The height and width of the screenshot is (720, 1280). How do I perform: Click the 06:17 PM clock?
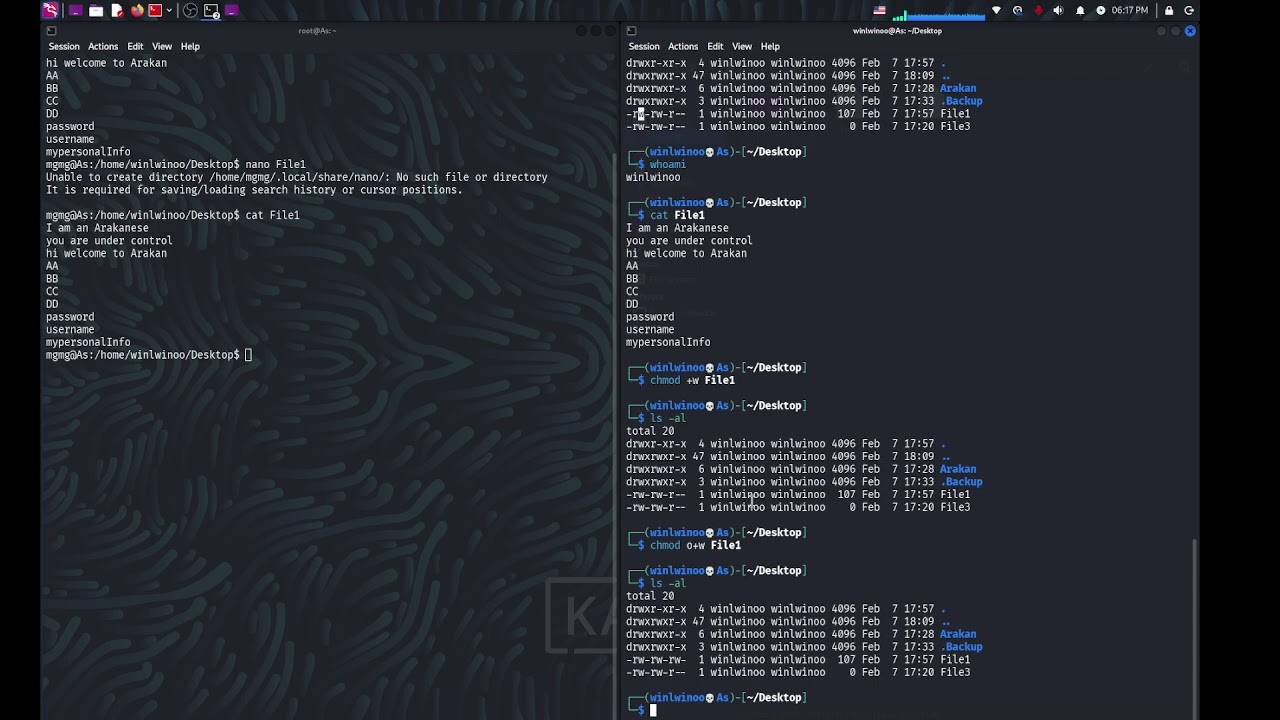1129,10
